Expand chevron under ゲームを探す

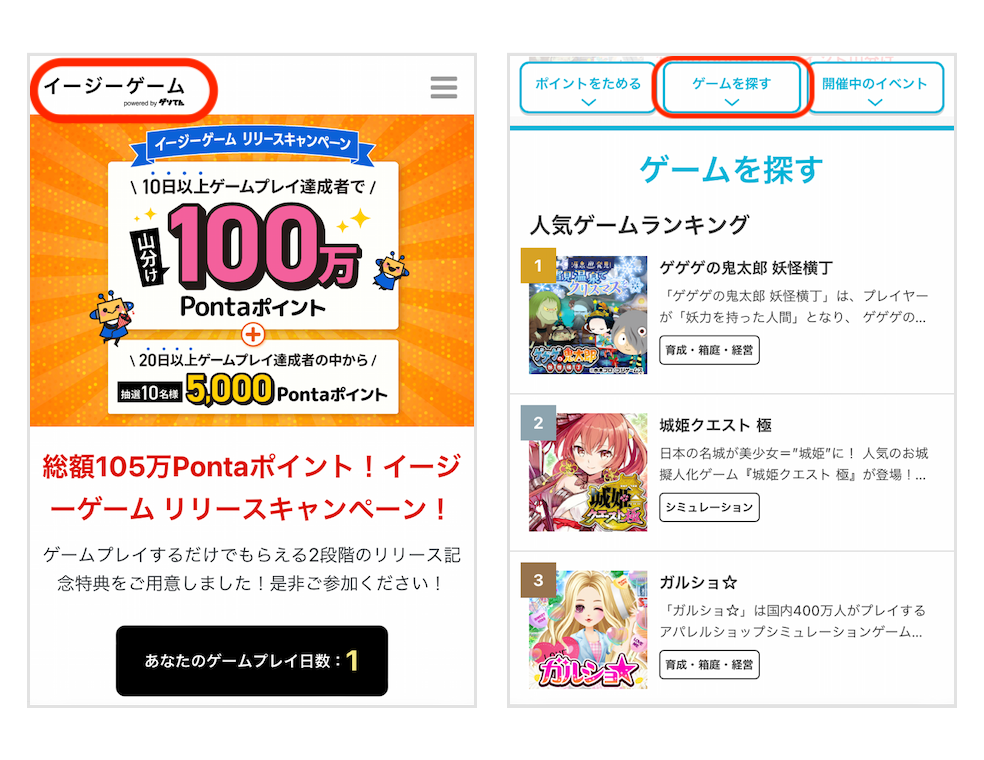coord(732,102)
